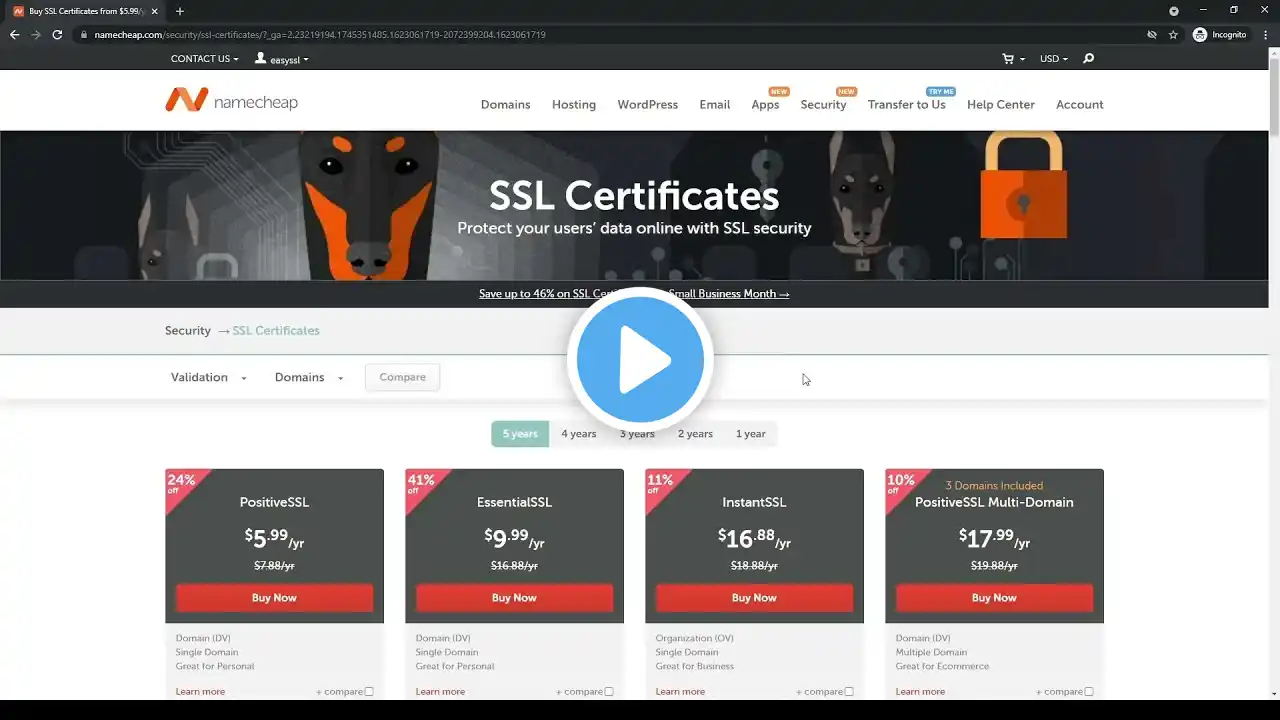Reload the page

pyautogui.click(x=57, y=34)
